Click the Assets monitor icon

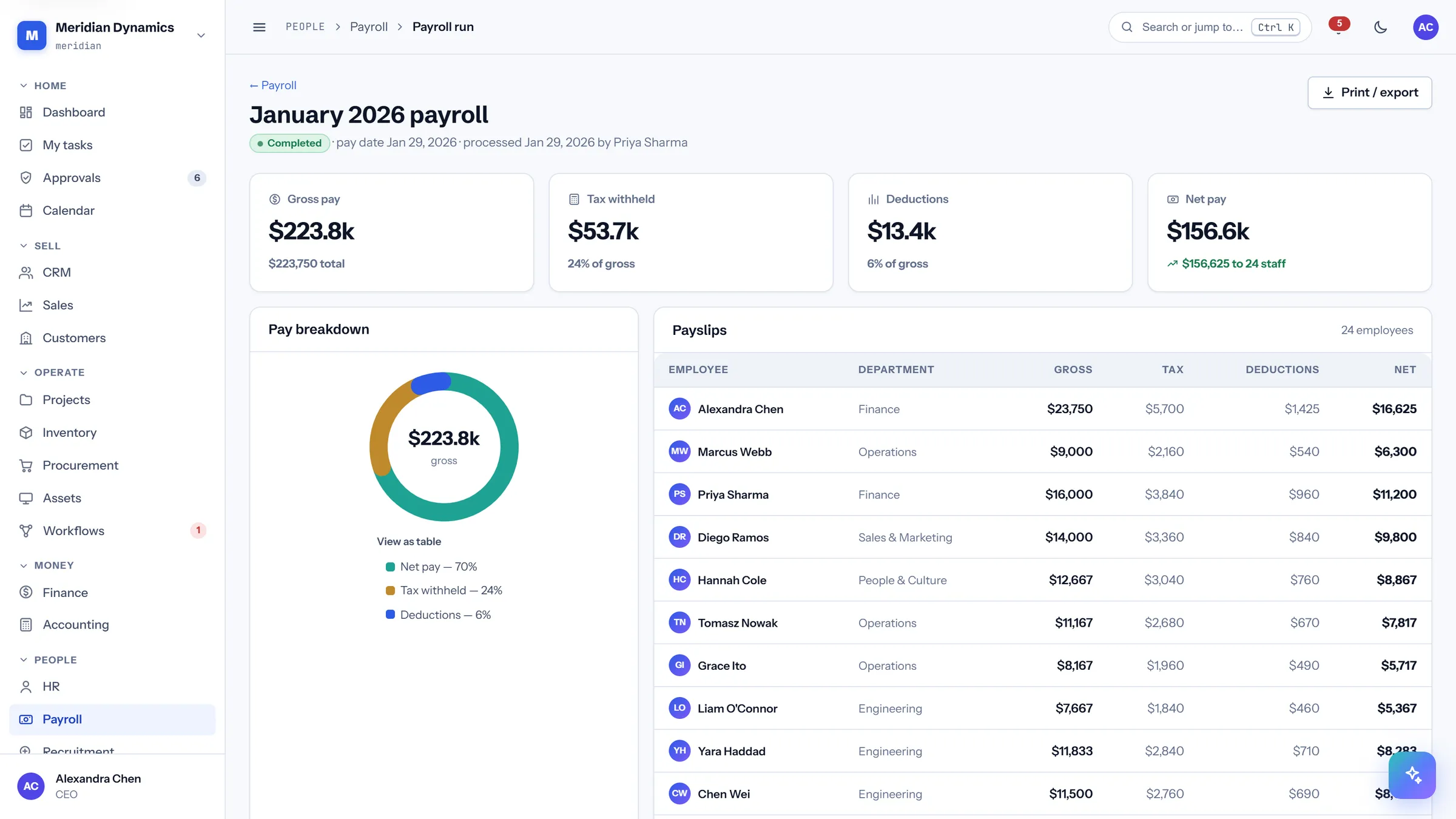[25, 498]
